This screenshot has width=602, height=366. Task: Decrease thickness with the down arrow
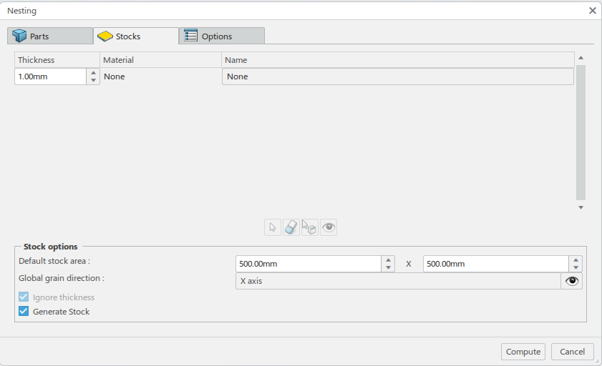93,80
